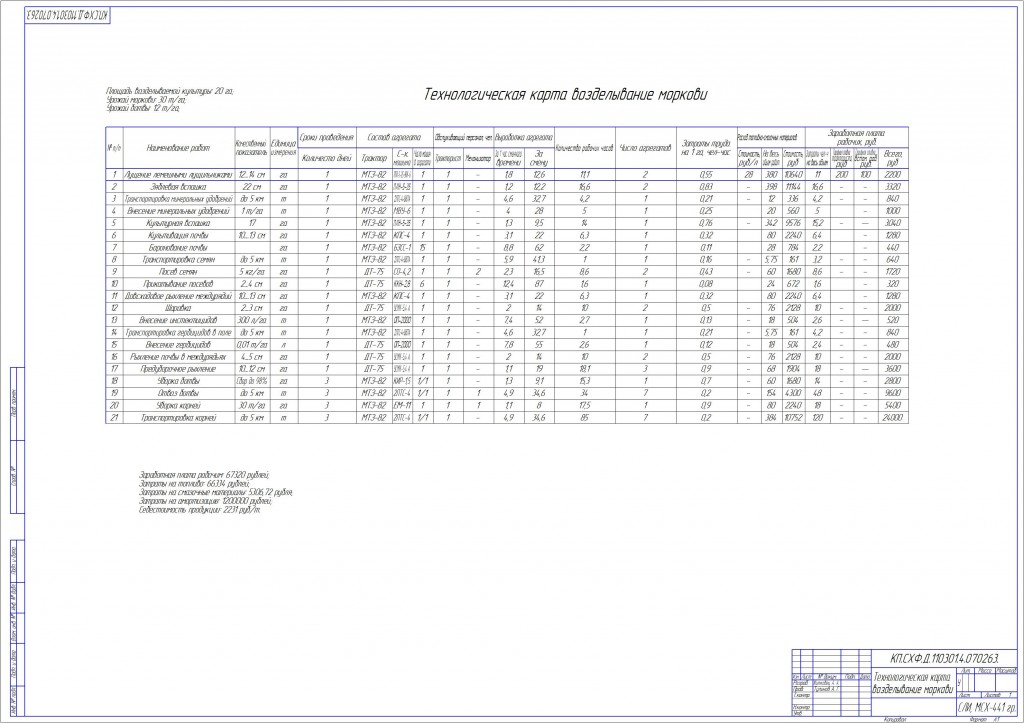This screenshot has width=1024, height=723.
Task: Select the 'Предуборочное рыхление' row name
Action: 178,369
